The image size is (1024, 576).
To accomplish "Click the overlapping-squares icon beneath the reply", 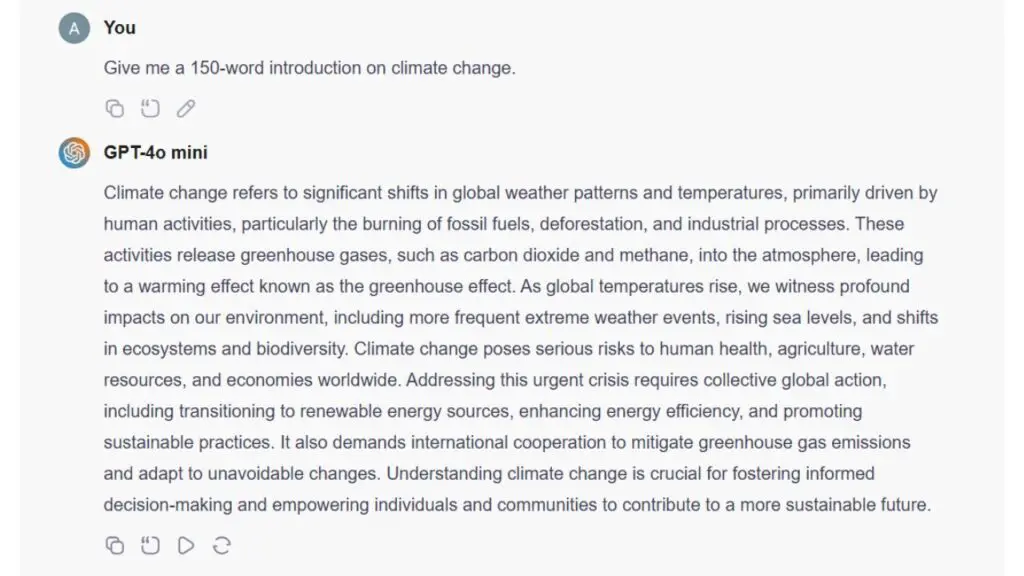I will (x=114, y=546).
